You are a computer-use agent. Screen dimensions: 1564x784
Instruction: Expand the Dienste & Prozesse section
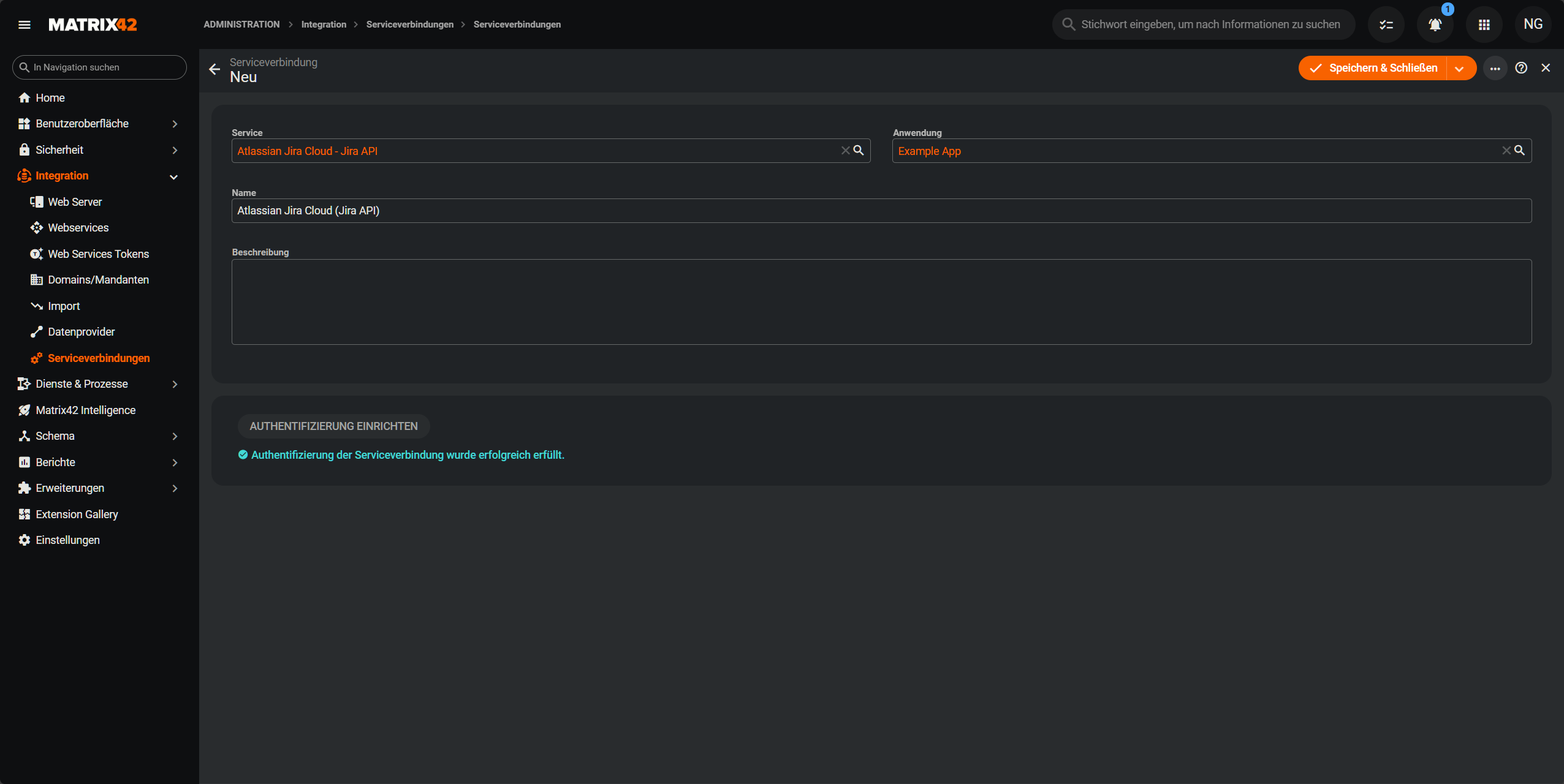pos(175,384)
